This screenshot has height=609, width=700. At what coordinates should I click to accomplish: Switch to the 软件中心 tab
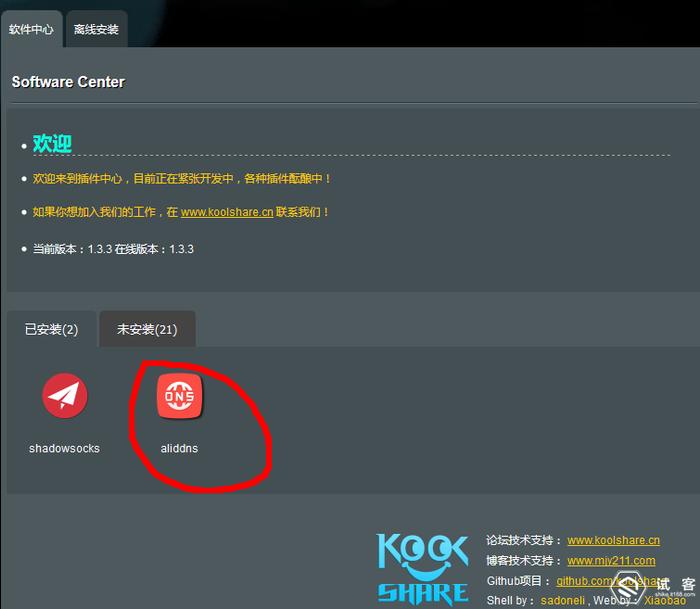click(x=31, y=29)
